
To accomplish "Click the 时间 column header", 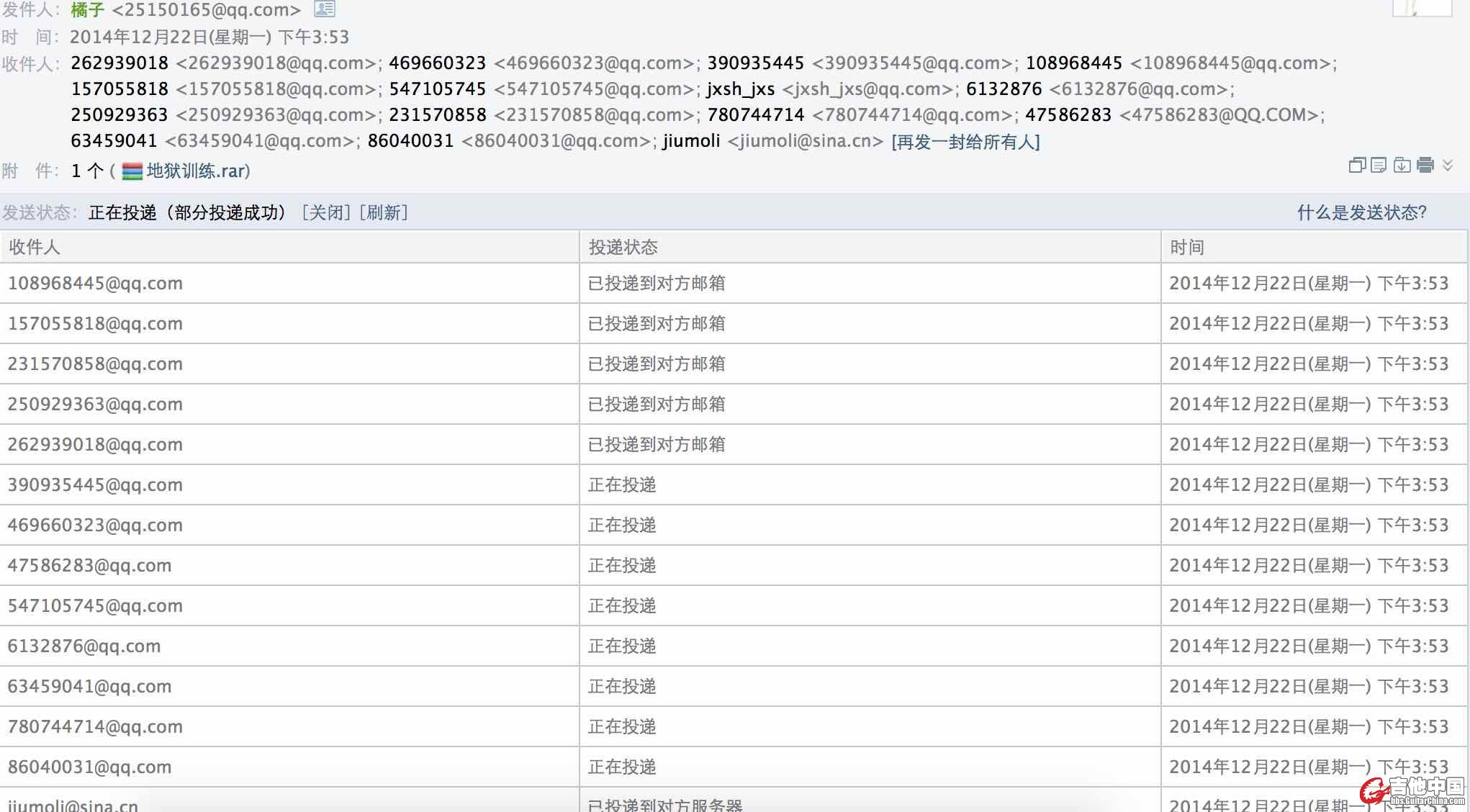I will pyautogui.click(x=1186, y=248).
